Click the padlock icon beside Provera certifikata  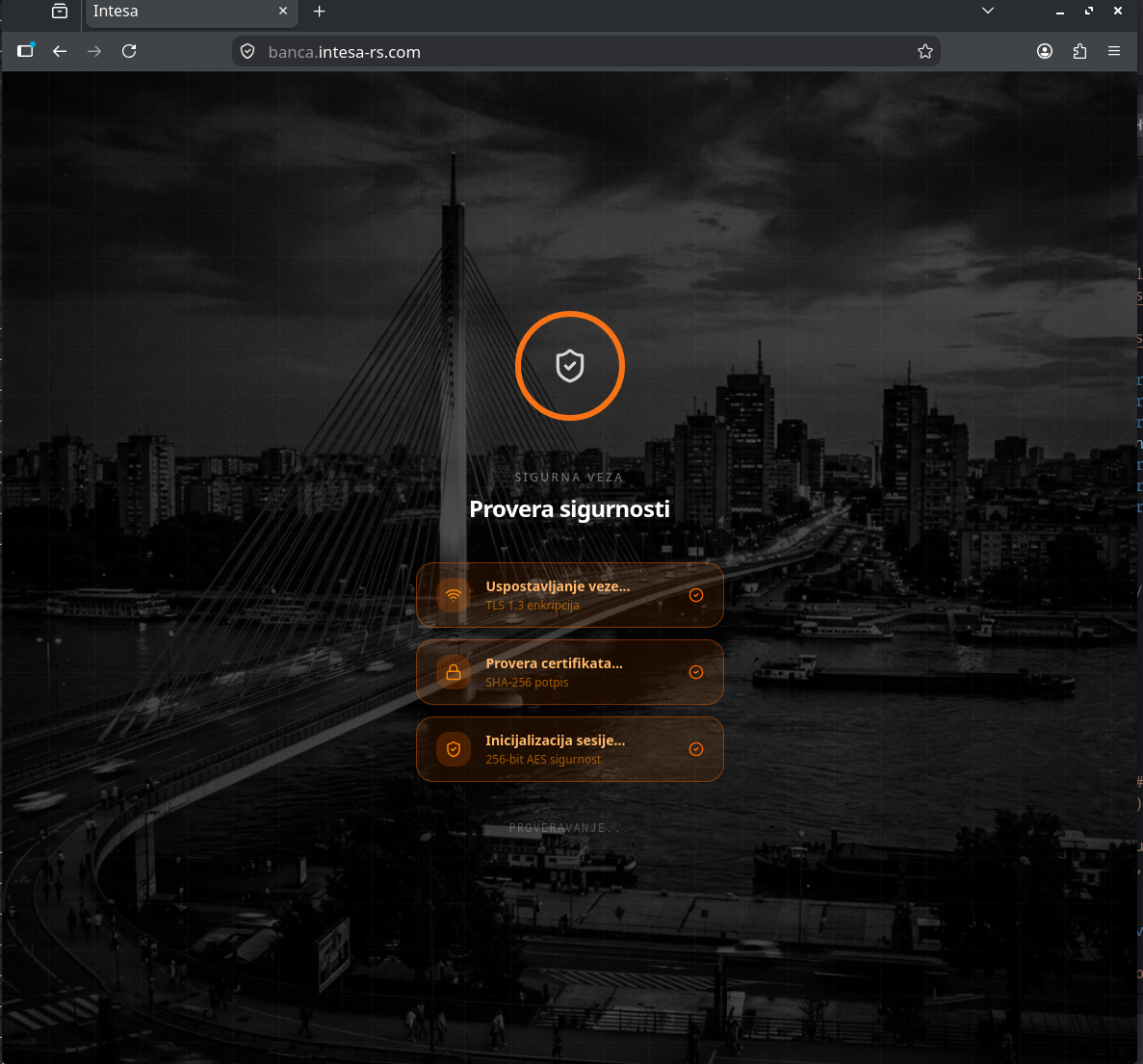pos(454,672)
